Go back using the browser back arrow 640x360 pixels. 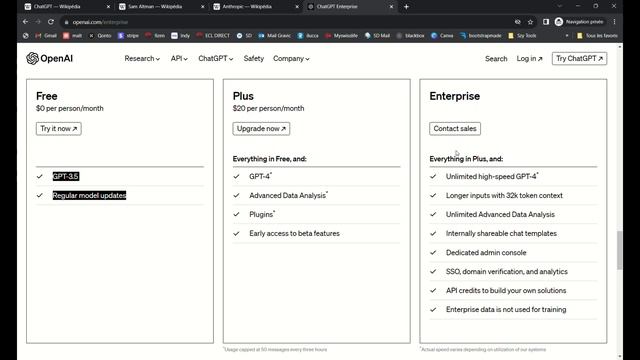pos(26,22)
